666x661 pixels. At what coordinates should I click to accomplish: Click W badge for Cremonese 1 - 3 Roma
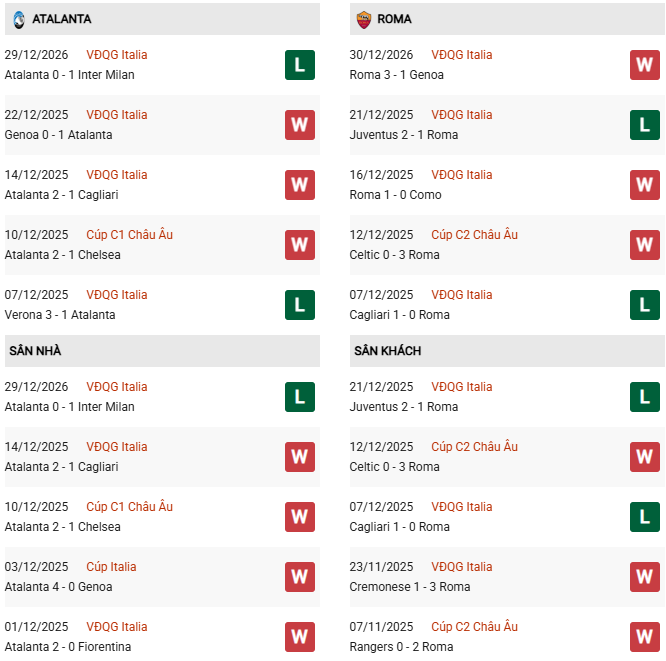[x=644, y=577]
